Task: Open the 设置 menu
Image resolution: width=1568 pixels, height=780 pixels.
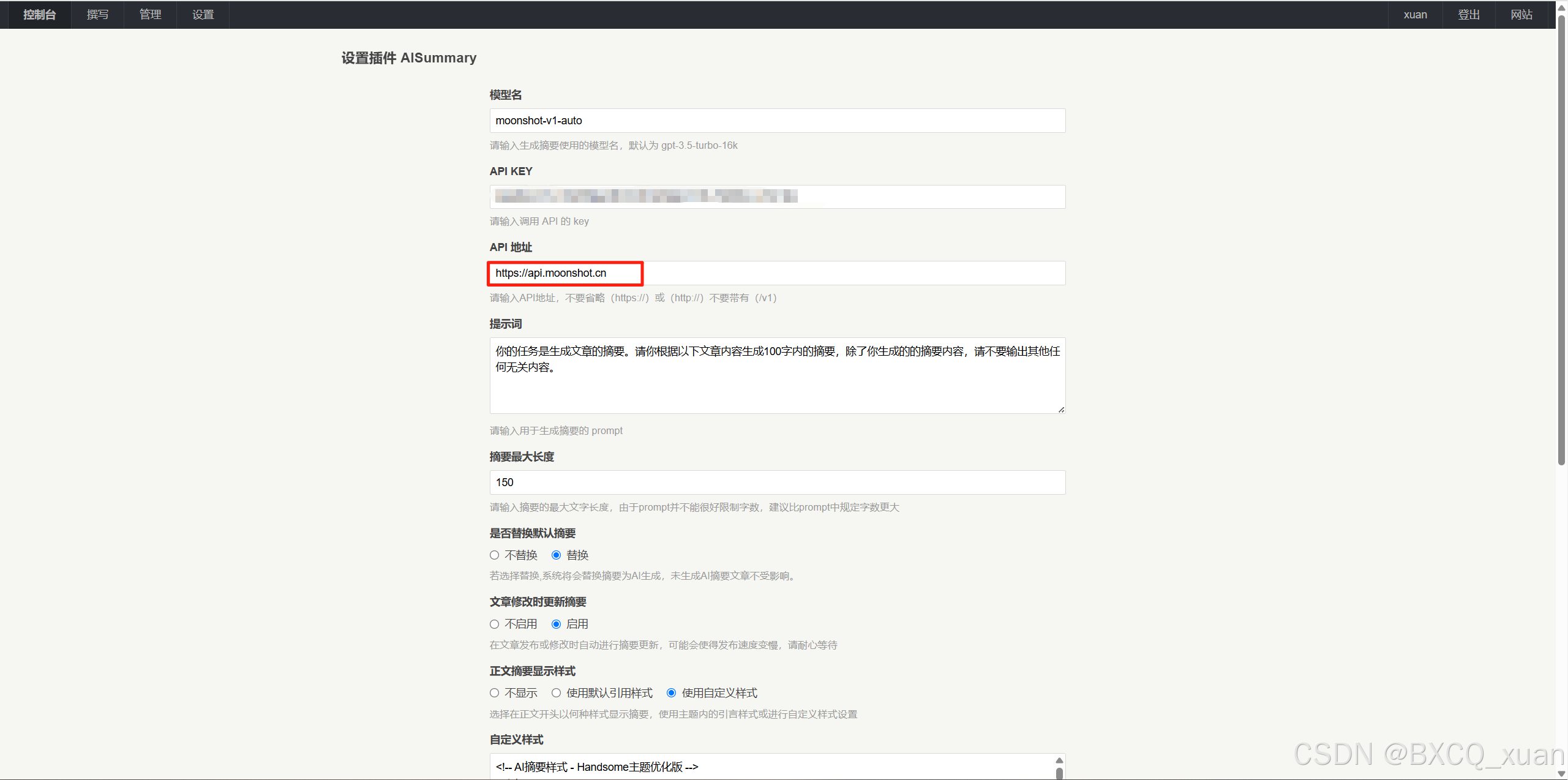Action: tap(203, 15)
